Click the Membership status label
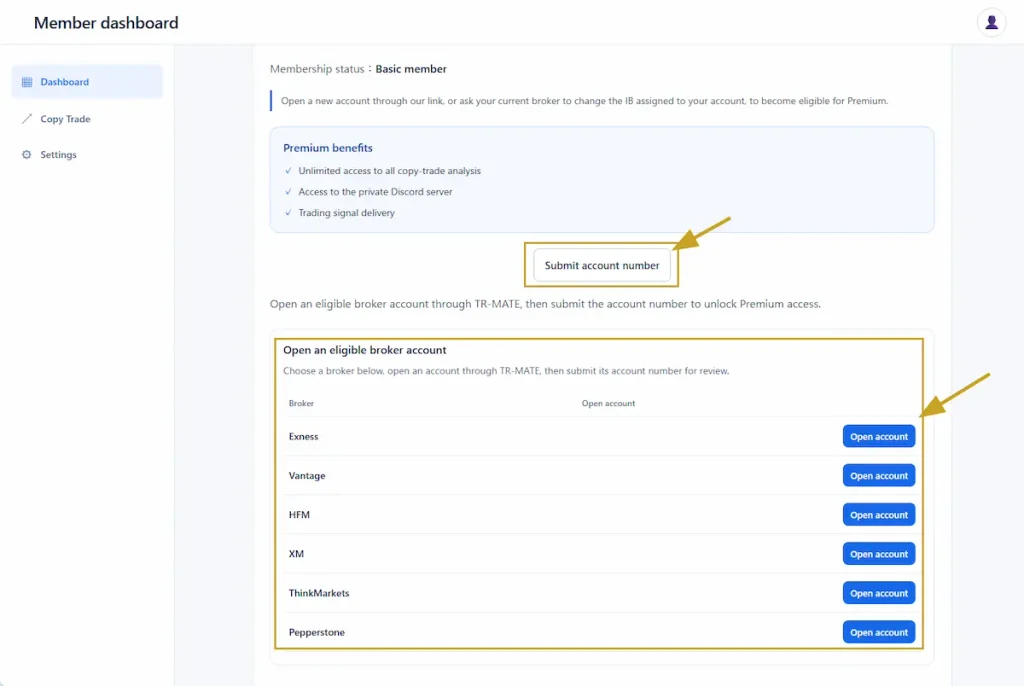The height and width of the screenshot is (686, 1024). point(317,69)
